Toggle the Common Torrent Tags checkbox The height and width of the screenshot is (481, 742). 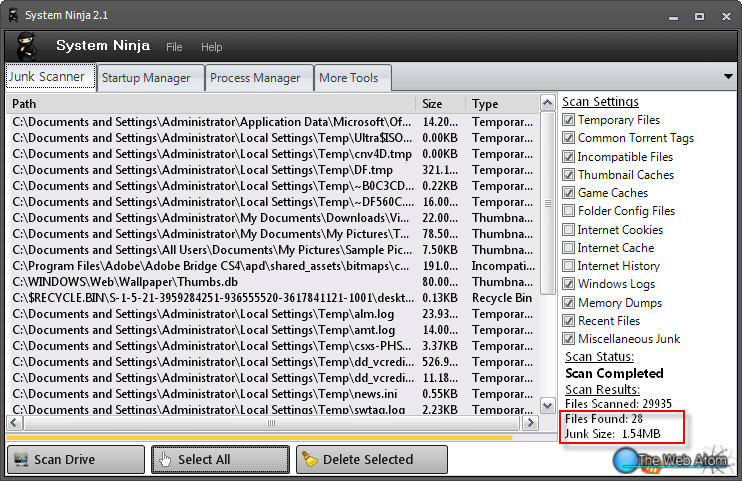pos(568,138)
